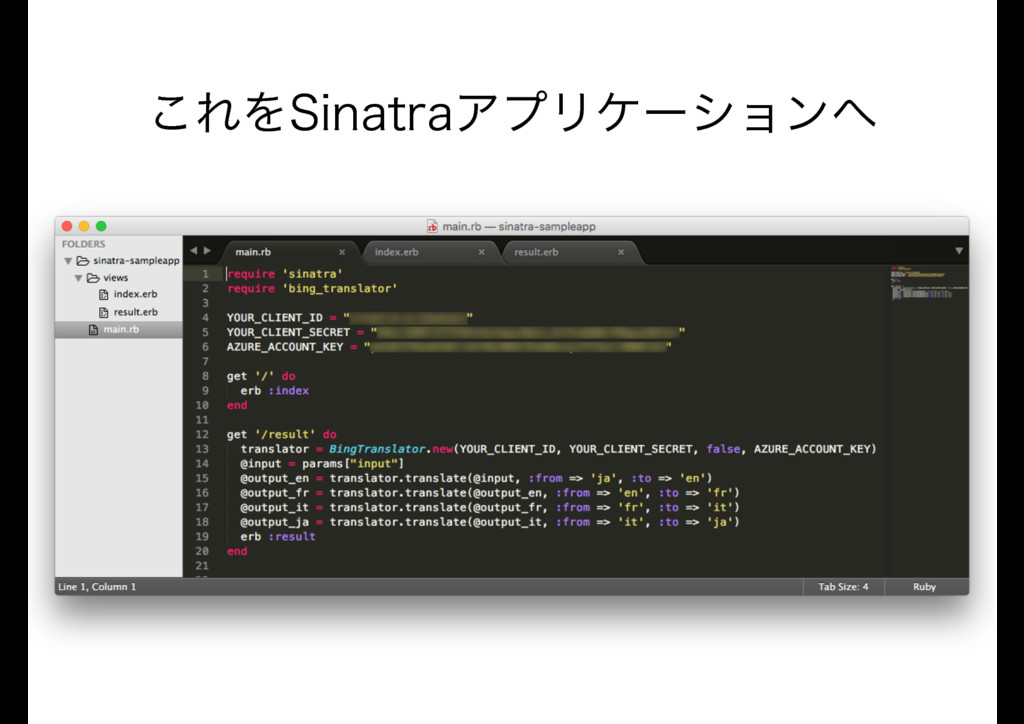The width and height of the screenshot is (1024, 724).
Task: Click the minimap code preview
Action: [x=928, y=282]
